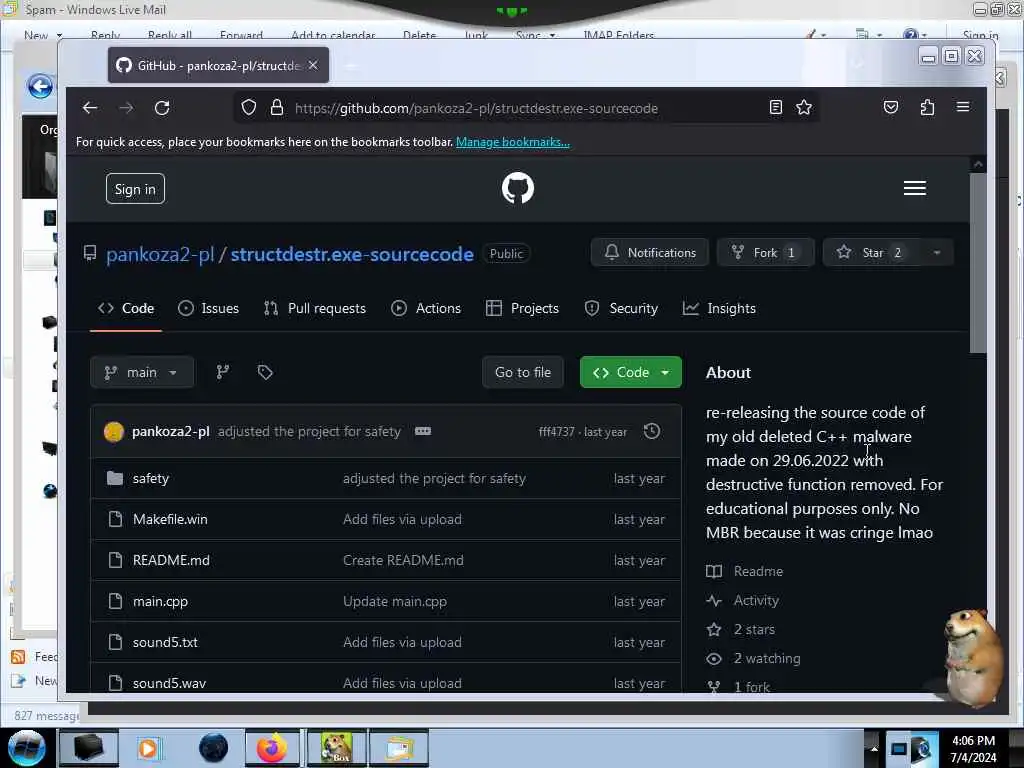Open tracking protection shield icon
This screenshot has width=1024, height=768.
tap(249, 108)
